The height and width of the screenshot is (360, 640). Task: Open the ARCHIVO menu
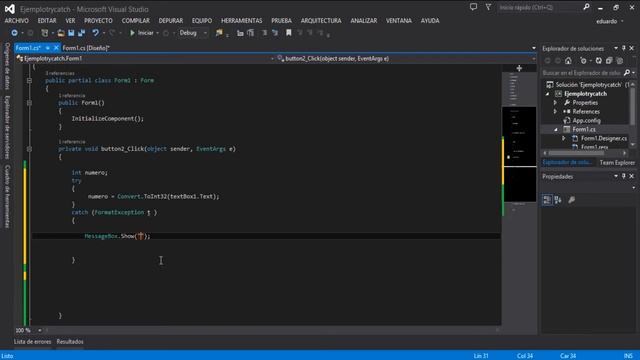point(16,20)
